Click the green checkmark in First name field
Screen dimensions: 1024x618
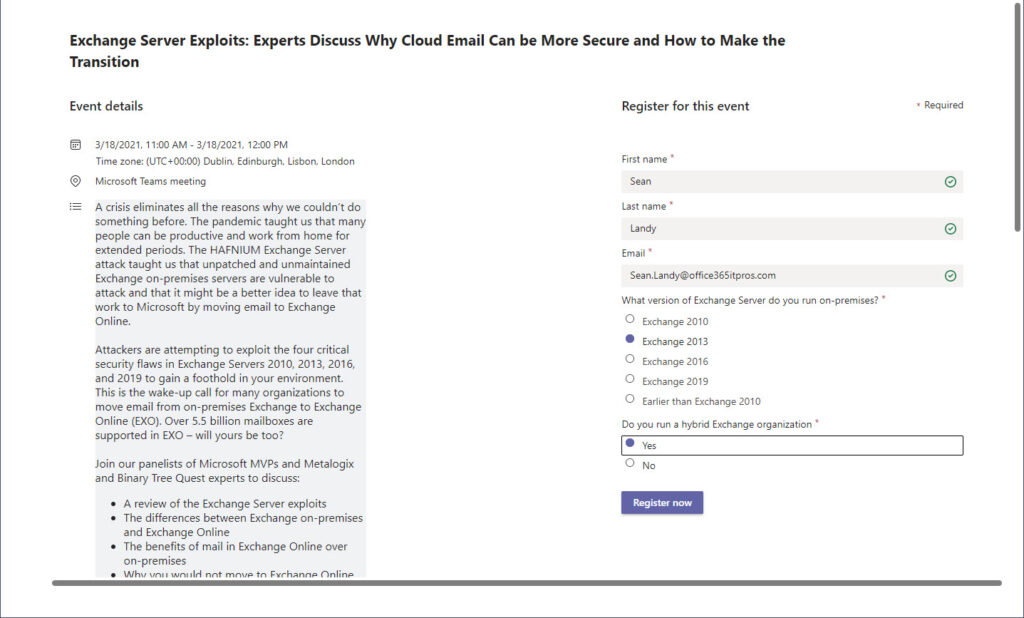[950, 182]
